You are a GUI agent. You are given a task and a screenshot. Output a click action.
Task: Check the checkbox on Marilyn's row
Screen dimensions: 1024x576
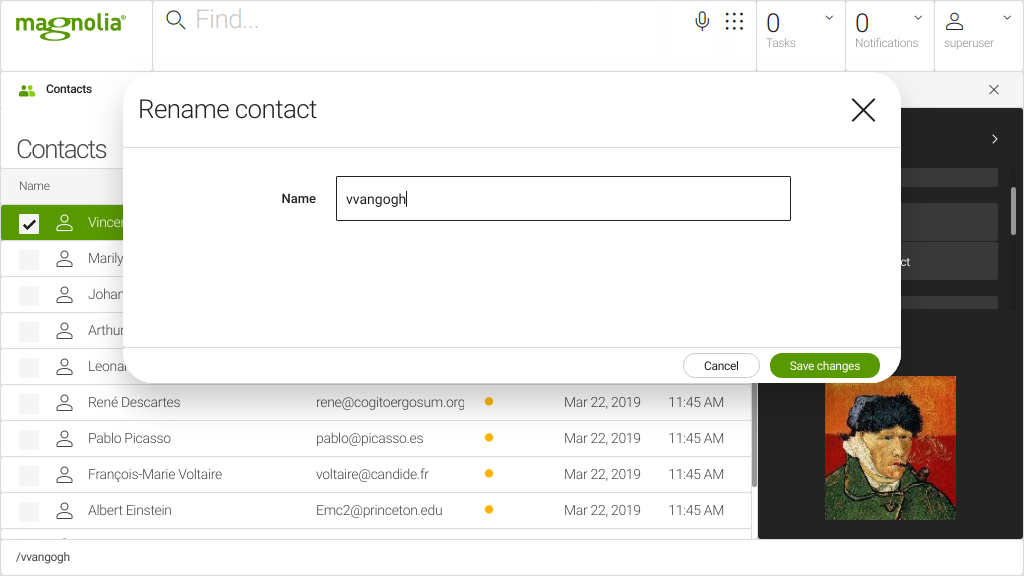(27, 258)
